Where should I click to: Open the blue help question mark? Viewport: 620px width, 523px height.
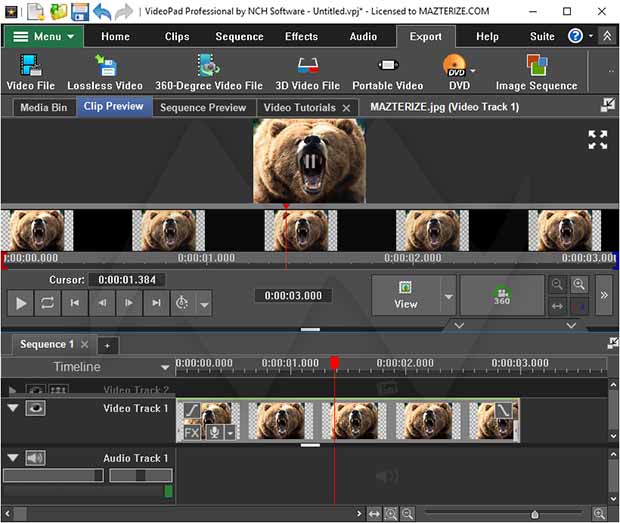coord(575,36)
